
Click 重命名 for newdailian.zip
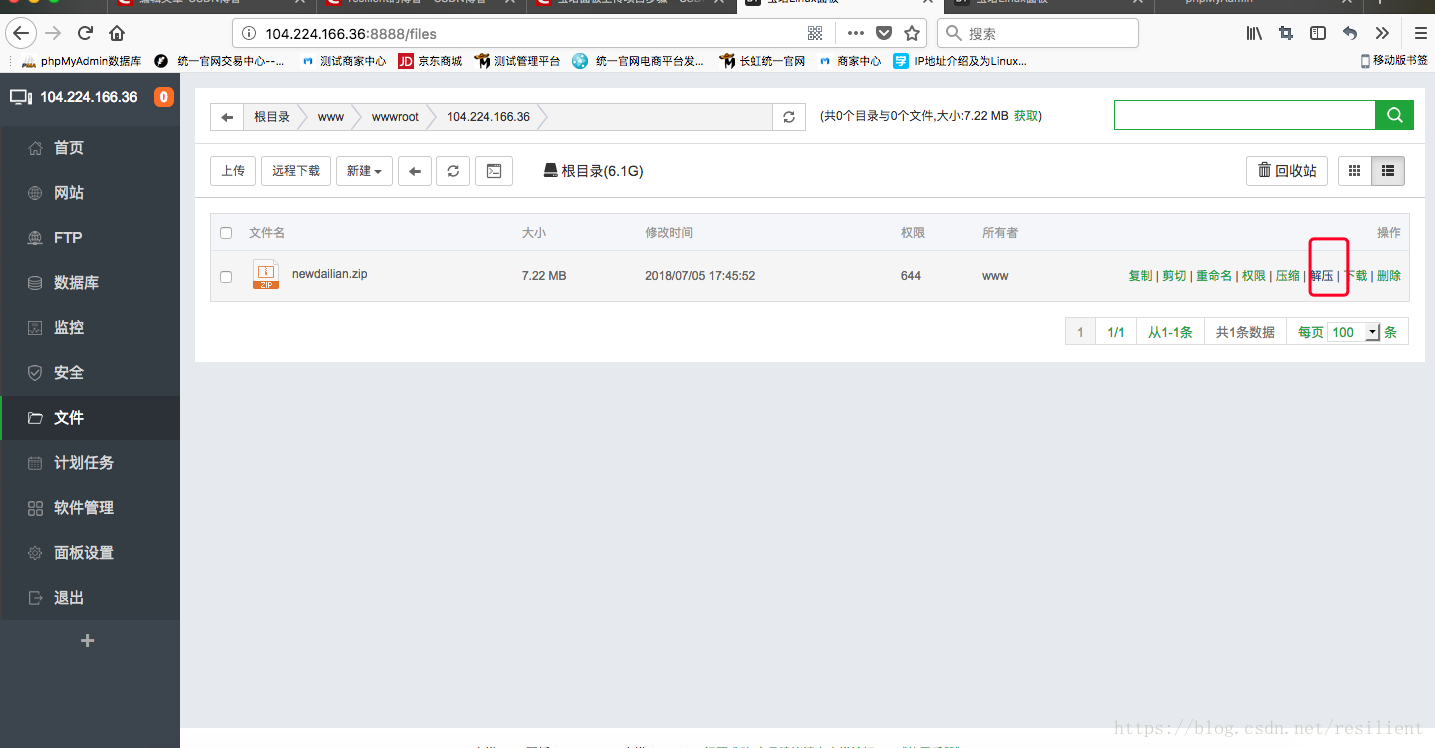1214,276
